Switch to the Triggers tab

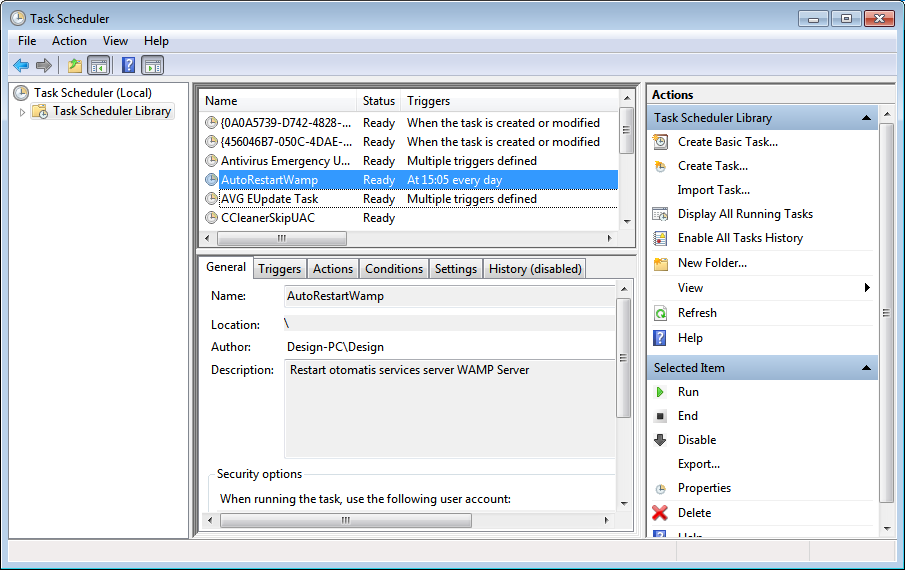pyautogui.click(x=279, y=269)
